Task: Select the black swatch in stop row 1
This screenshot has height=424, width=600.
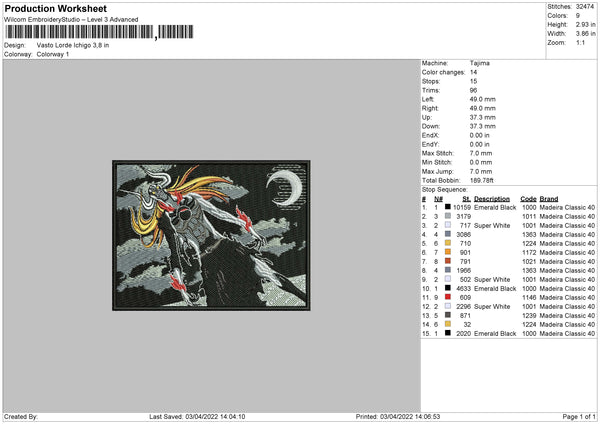Action: pyautogui.click(x=448, y=207)
